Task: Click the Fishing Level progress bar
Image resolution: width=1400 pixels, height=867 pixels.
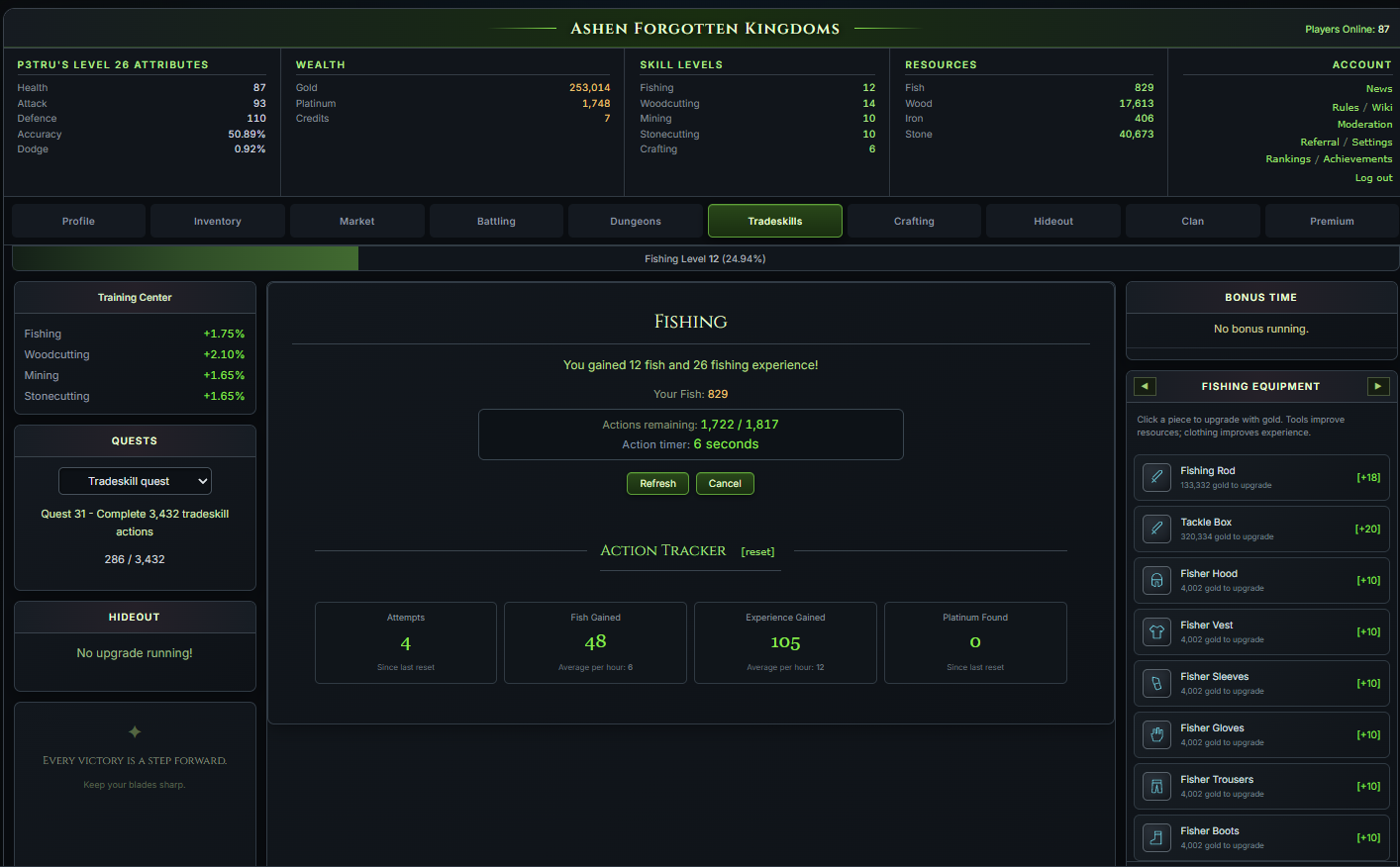Action: (x=705, y=258)
